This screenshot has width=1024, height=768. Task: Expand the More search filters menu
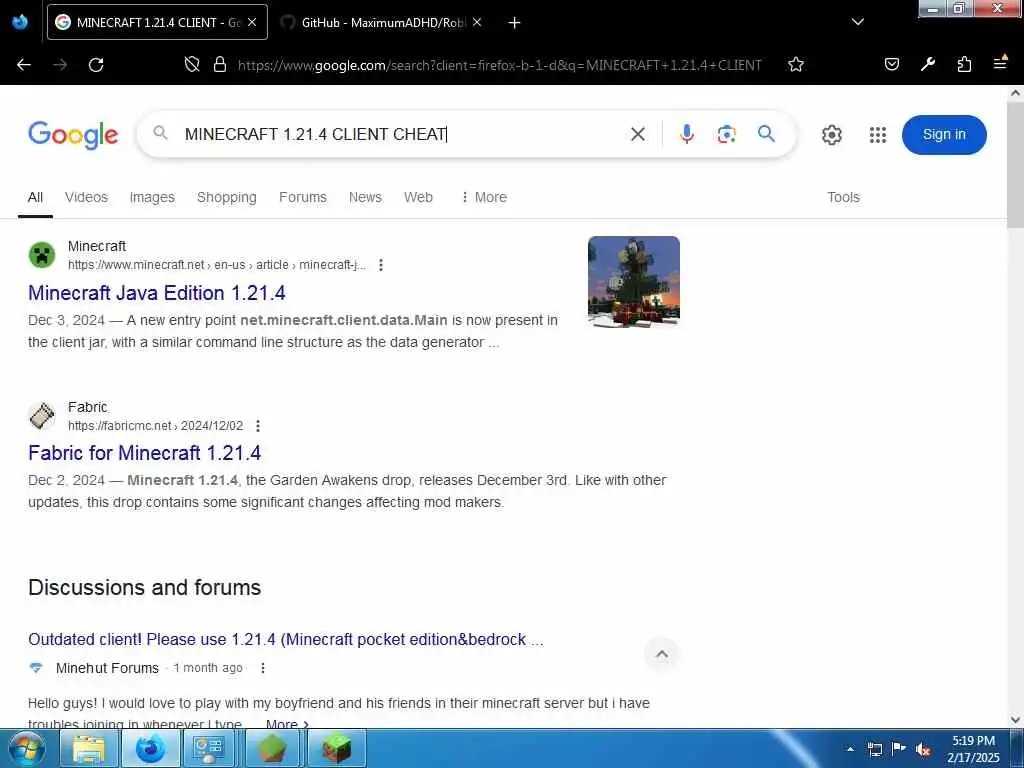pos(484,197)
